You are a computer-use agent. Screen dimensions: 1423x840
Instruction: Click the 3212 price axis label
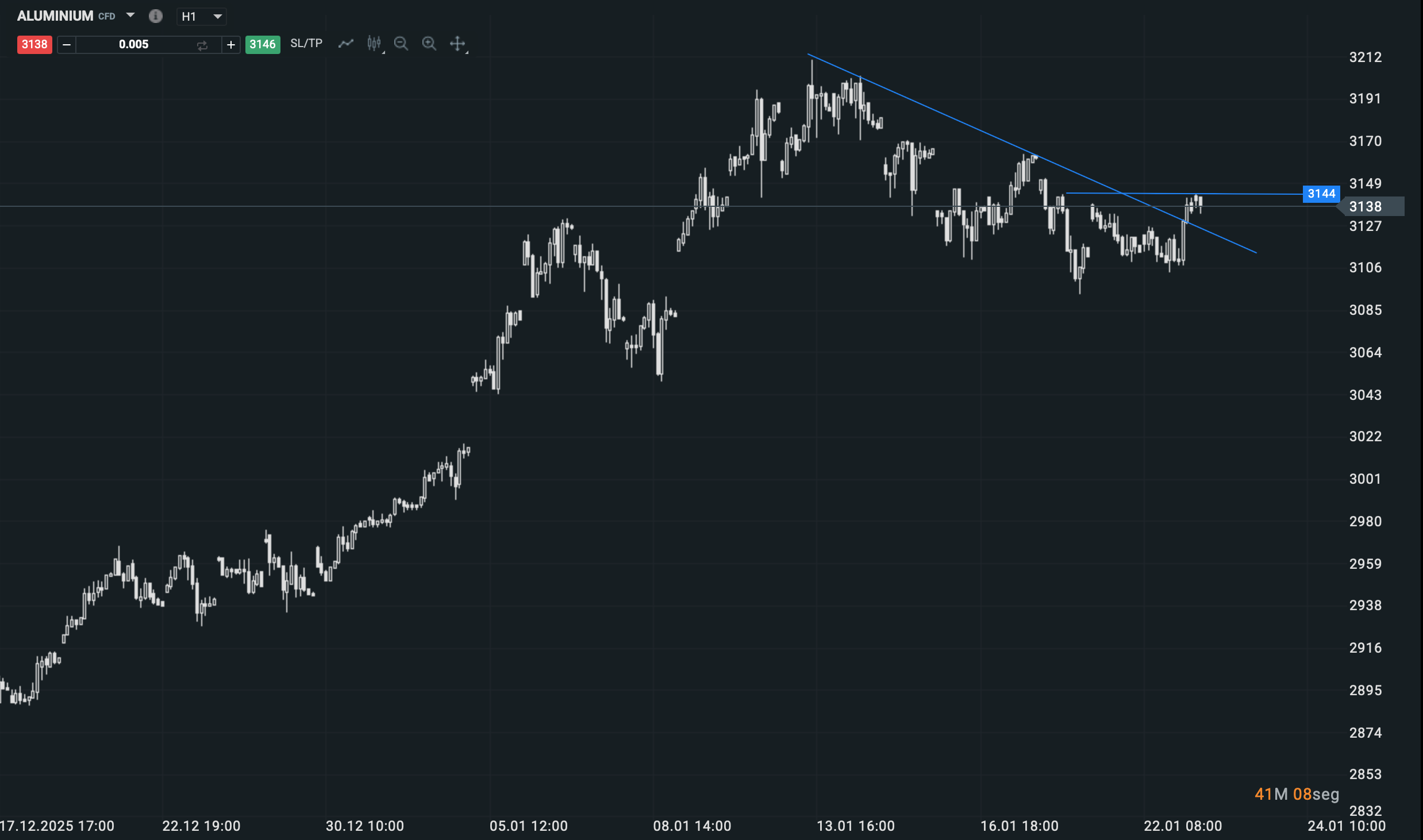[x=1366, y=57]
